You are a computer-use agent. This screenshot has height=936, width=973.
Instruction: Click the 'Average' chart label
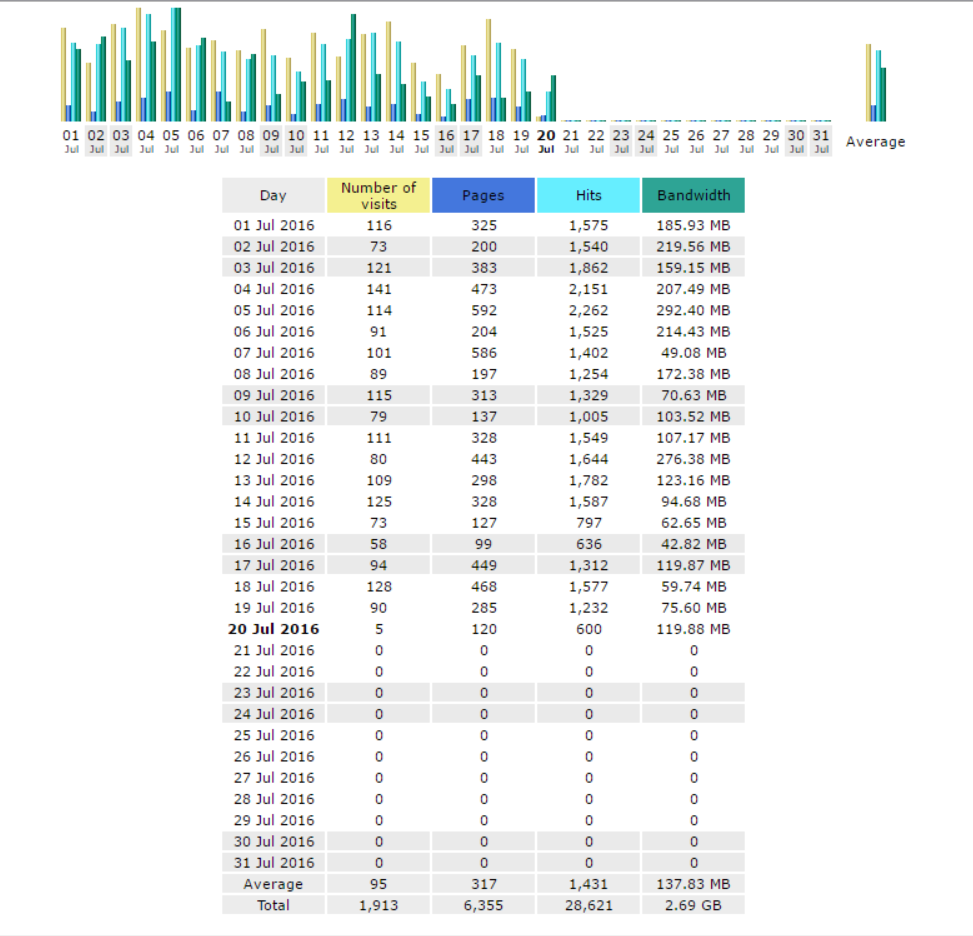pyautogui.click(x=876, y=142)
